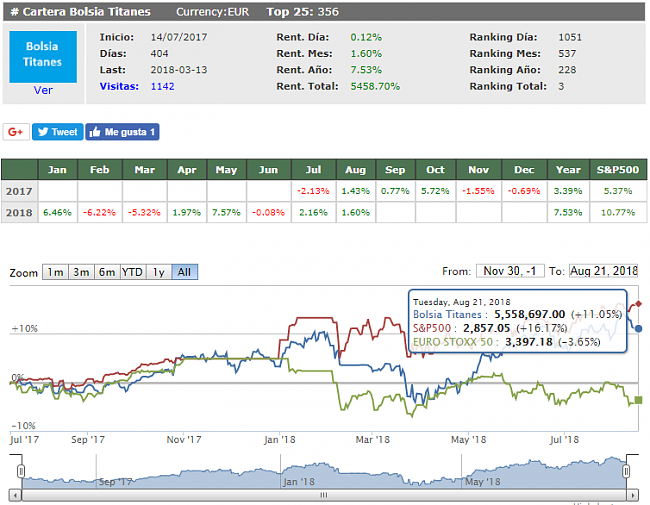
Task: Click the -2.13% July 2017 cell
Action: tap(313, 191)
